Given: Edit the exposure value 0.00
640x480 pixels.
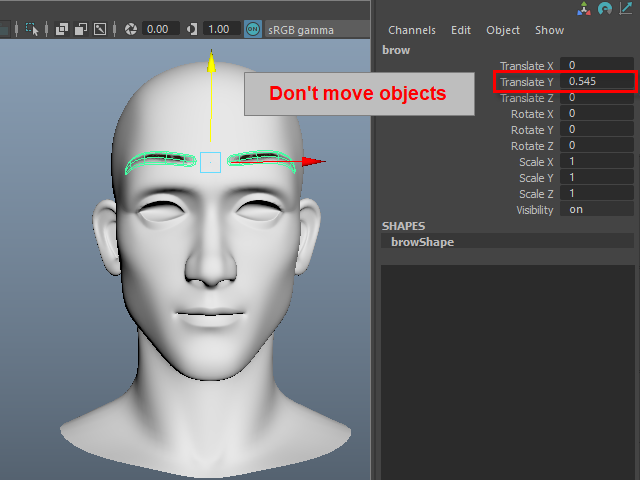Looking at the screenshot, I should [160, 29].
